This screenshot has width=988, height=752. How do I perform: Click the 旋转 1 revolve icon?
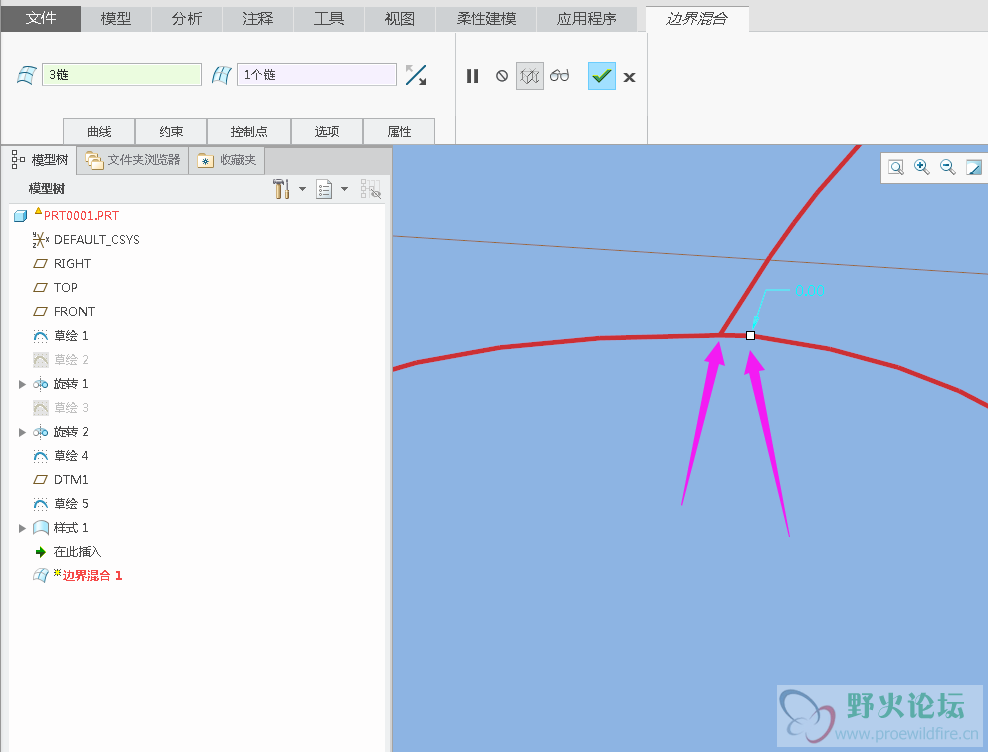[40, 384]
